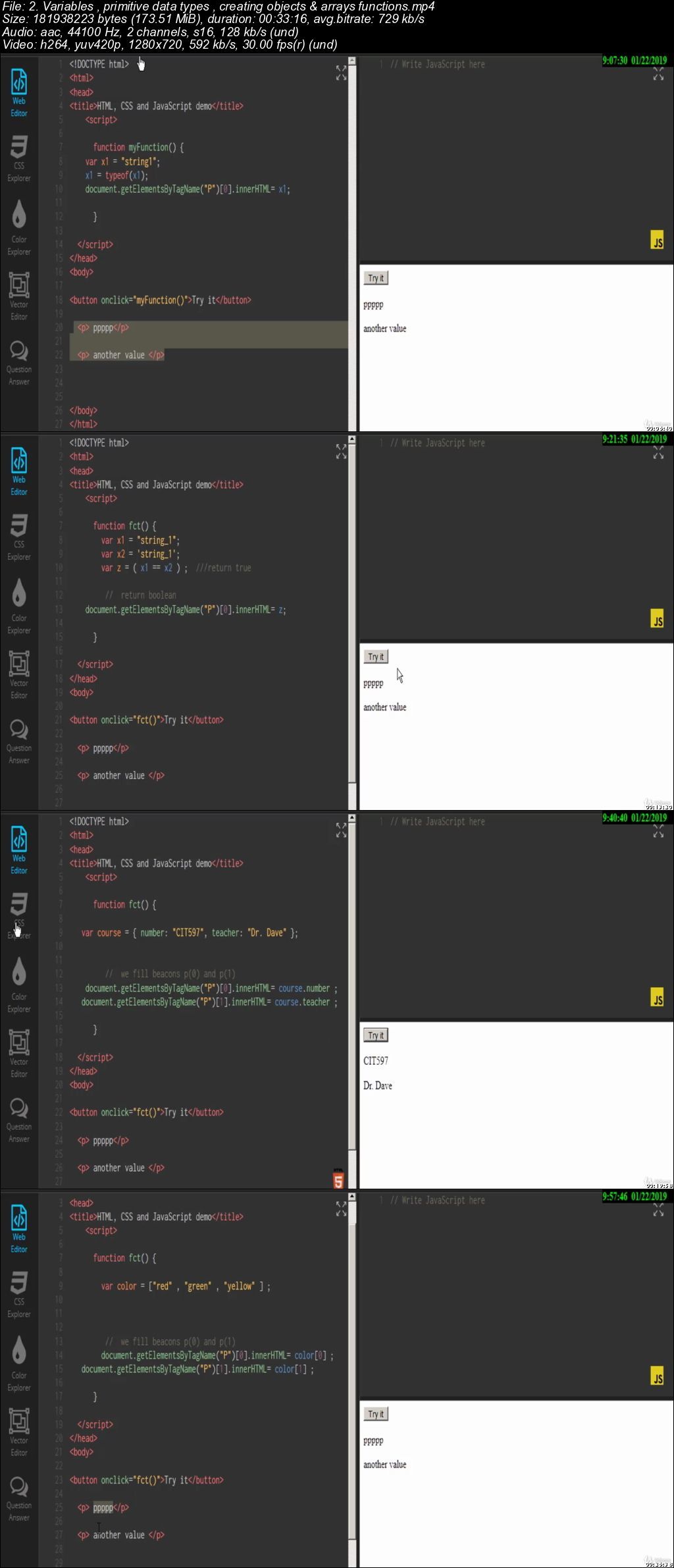
Task: Click scrollbar up arrow in 9:57:46 frame
Action: 352,1197
